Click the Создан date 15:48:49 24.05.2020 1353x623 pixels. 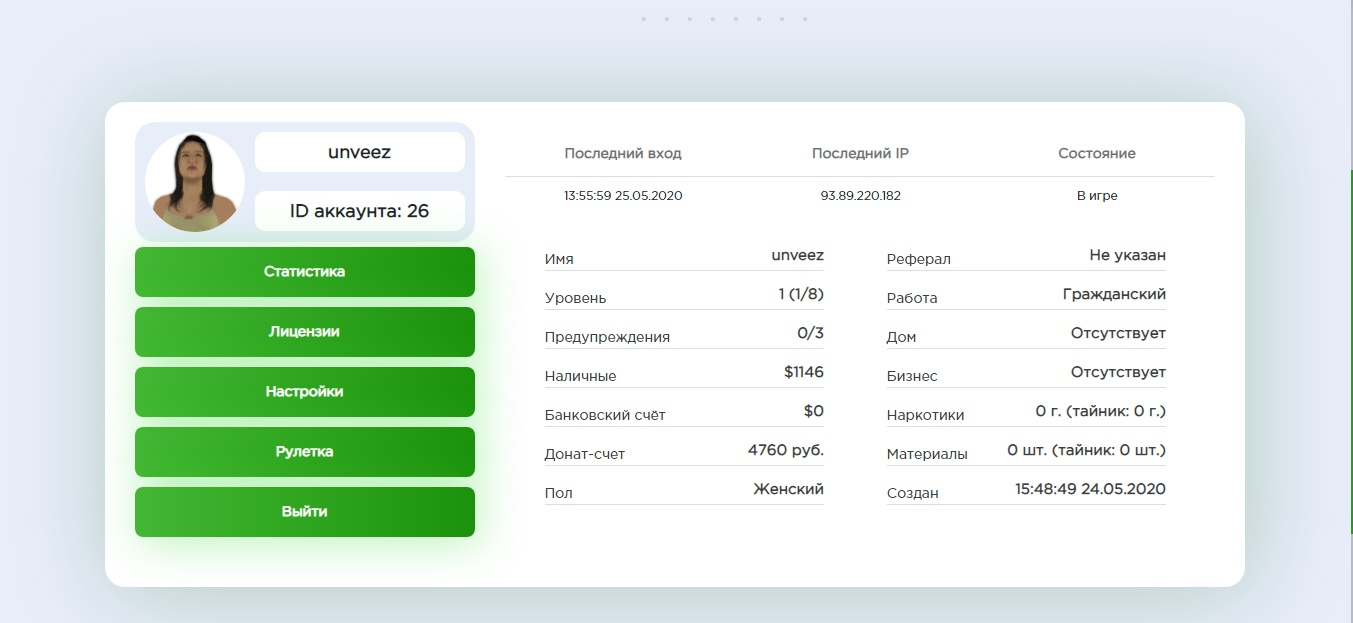pos(1090,489)
